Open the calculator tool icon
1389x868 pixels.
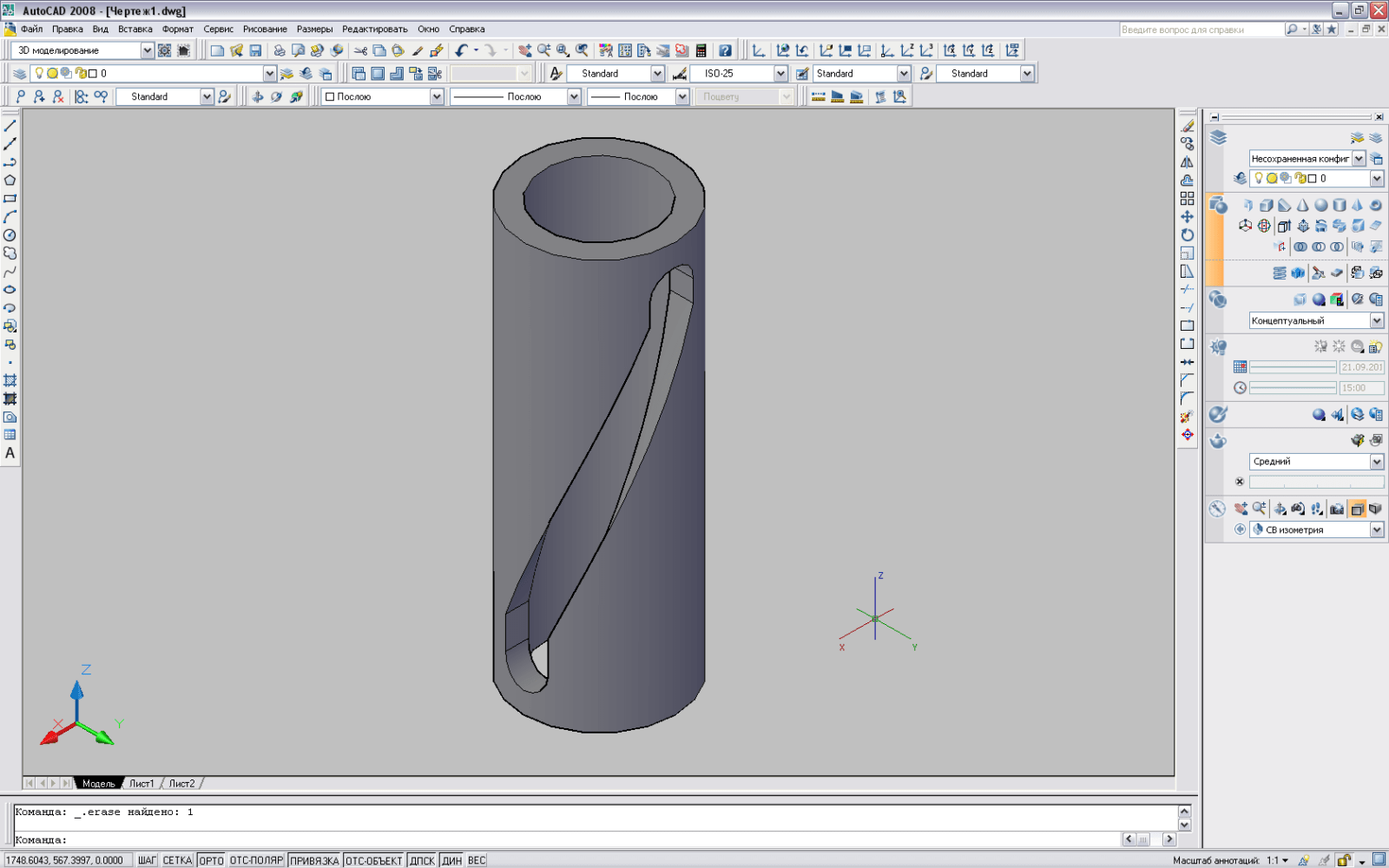pos(701,51)
